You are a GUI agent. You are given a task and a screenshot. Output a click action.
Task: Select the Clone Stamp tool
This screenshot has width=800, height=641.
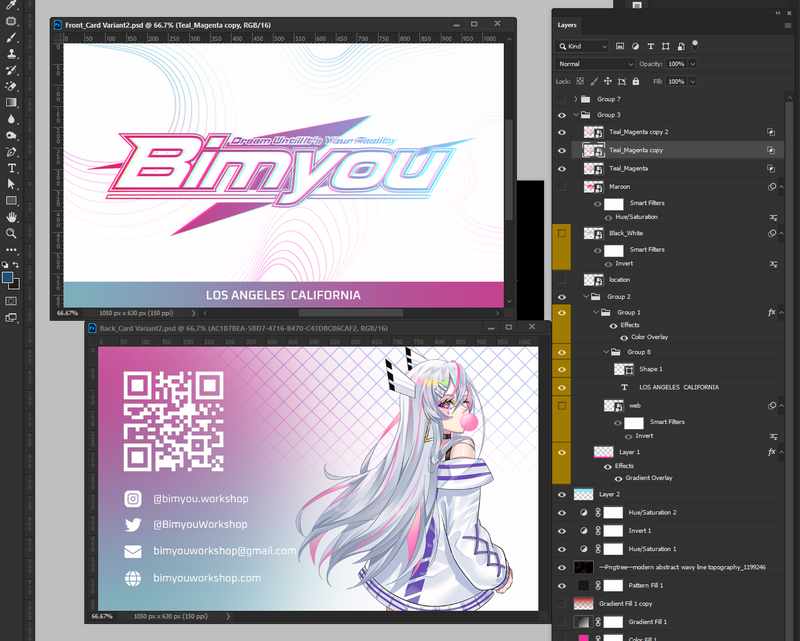(12, 54)
